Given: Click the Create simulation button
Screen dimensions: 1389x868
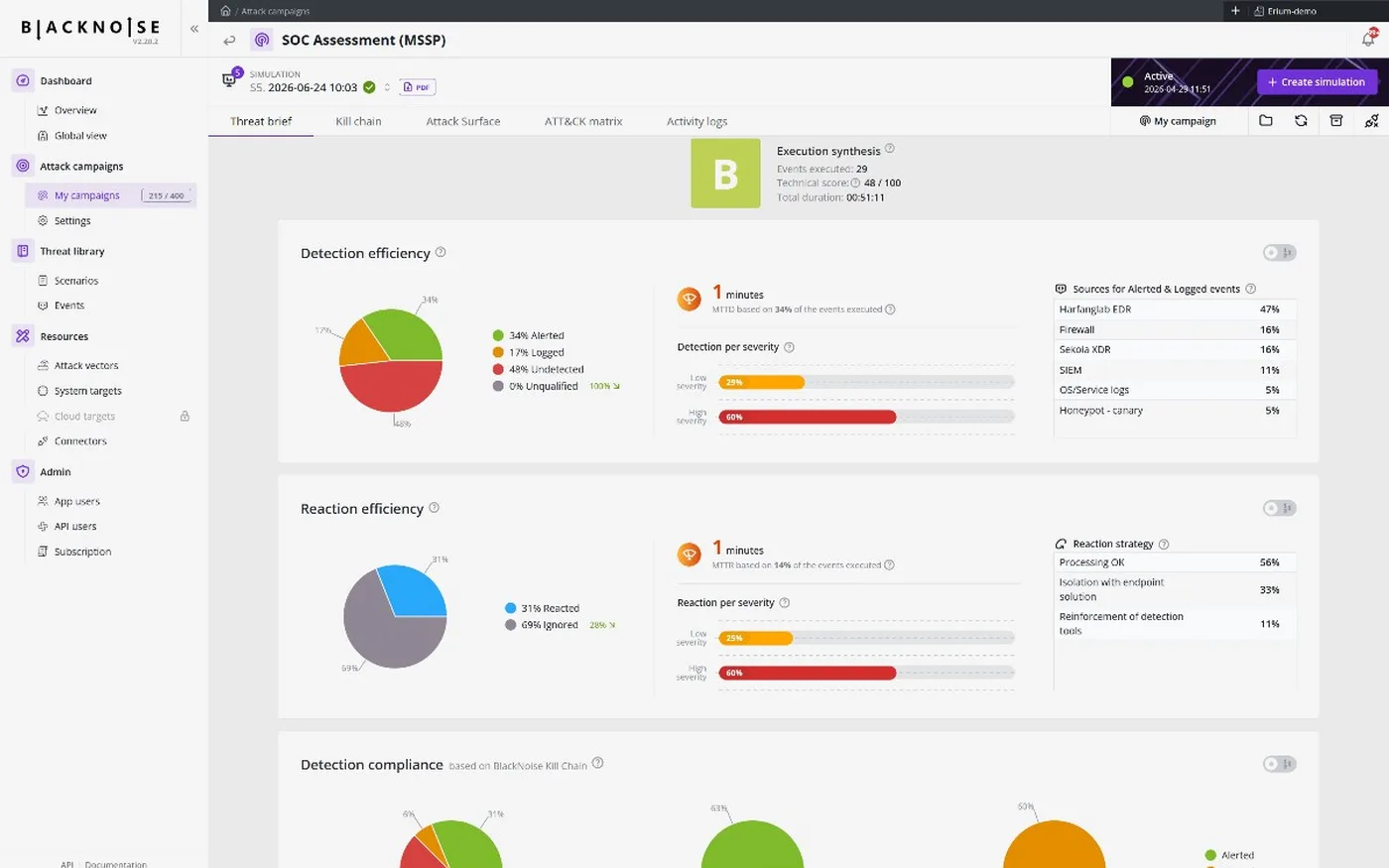Looking at the screenshot, I should pyautogui.click(x=1317, y=82).
